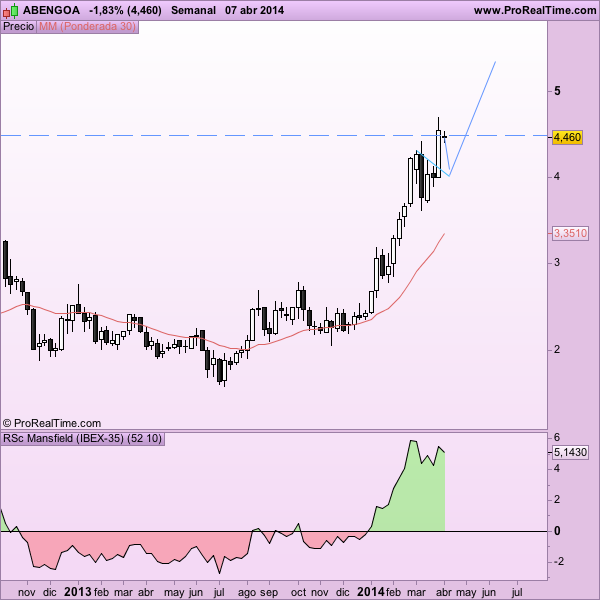Click the 3 price axis label
Image resolution: width=600 pixels, height=600 pixels.
click(x=557, y=262)
